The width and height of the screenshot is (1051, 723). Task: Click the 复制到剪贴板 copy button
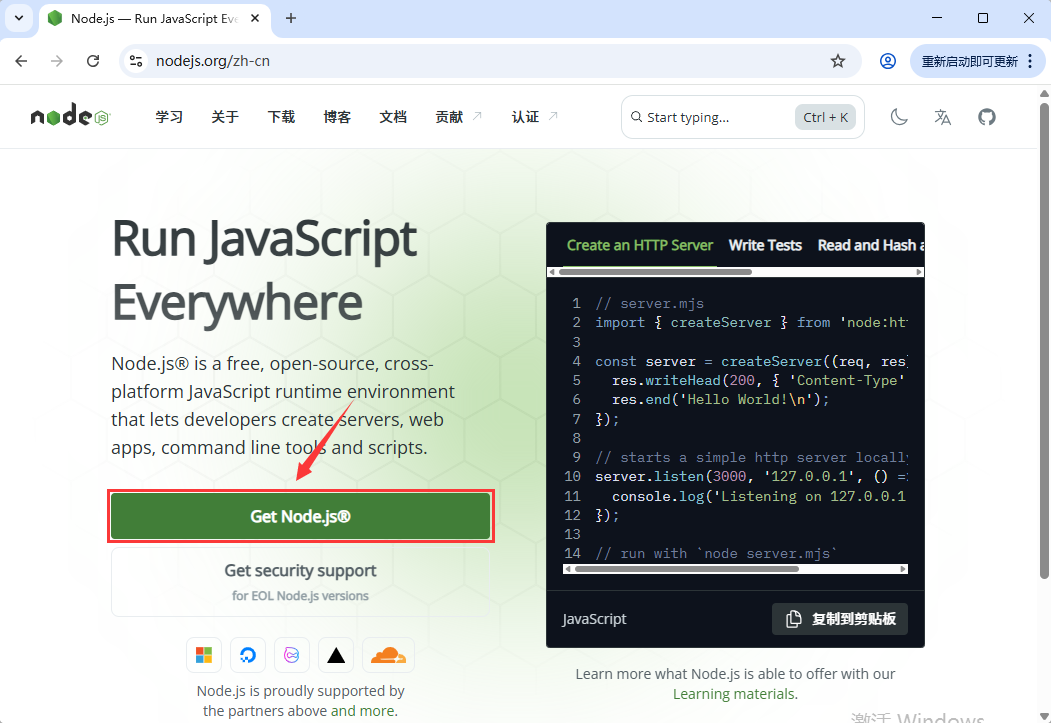point(839,619)
